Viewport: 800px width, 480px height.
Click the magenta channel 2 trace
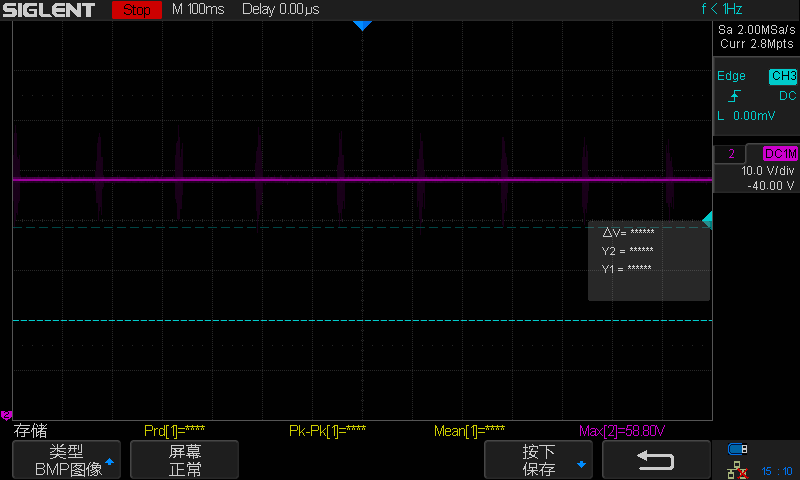click(x=362, y=180)
